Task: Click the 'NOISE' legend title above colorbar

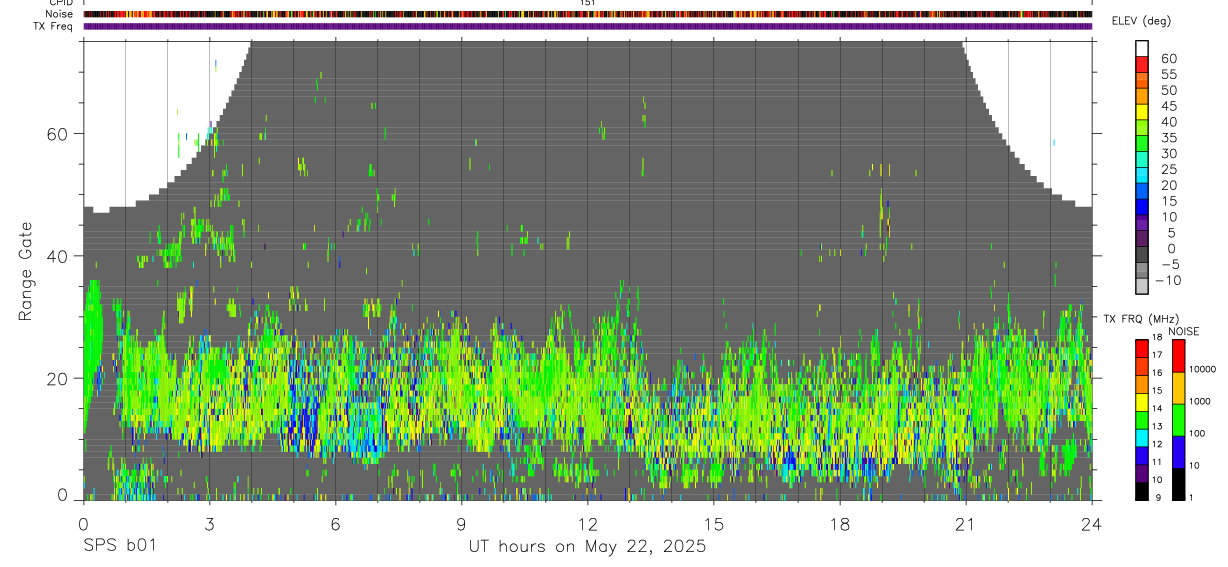Action: [1184, 331]
